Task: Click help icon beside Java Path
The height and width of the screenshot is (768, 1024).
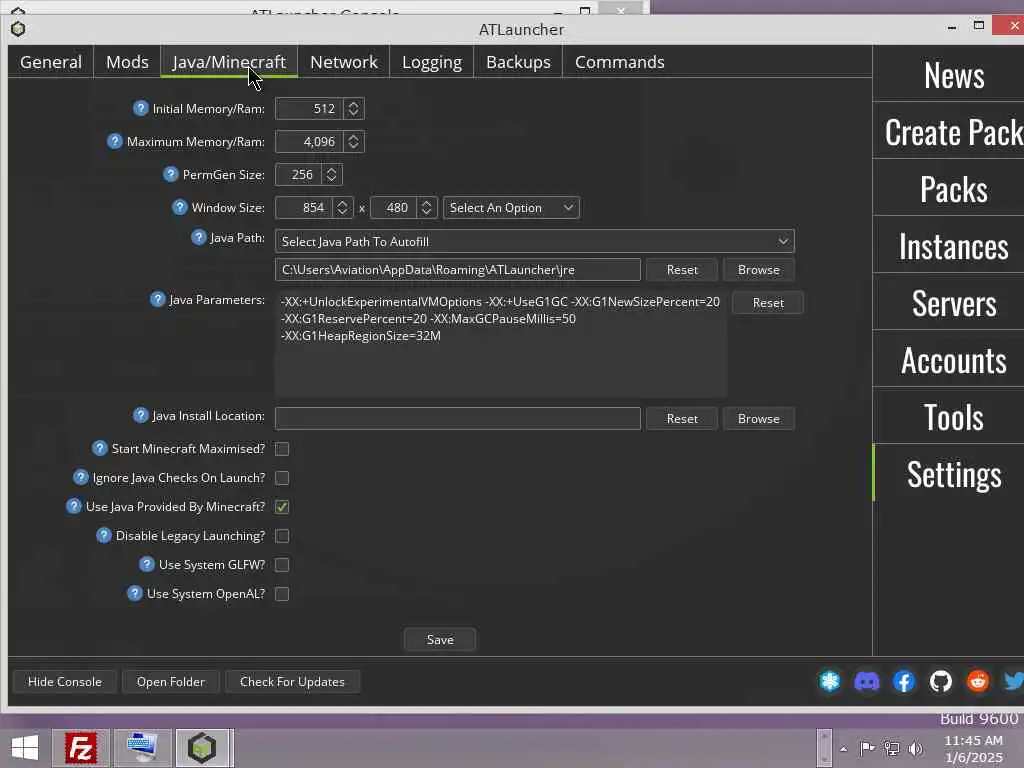Action: 199,237
